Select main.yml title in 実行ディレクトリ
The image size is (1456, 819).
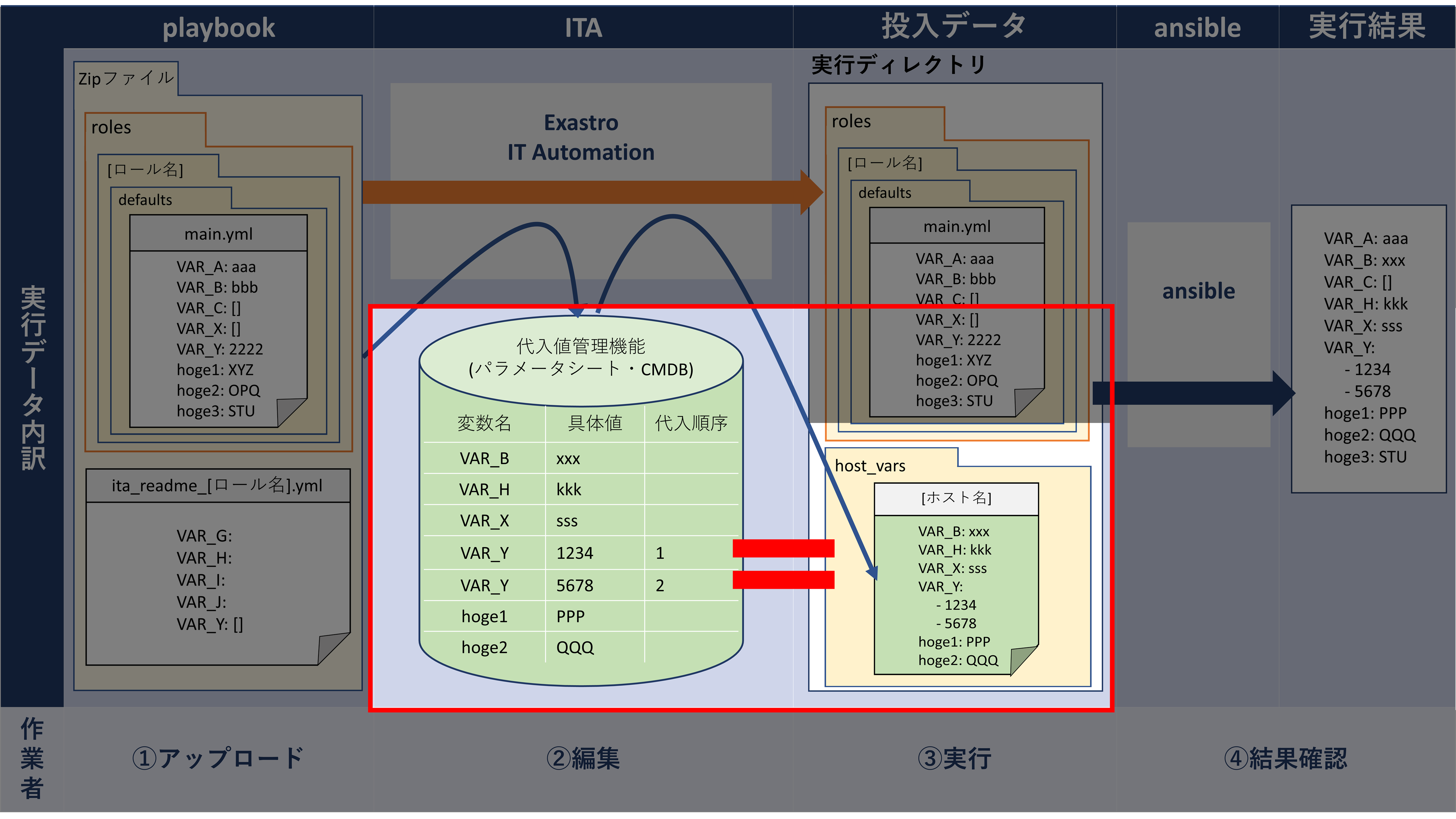click(957, 226)
